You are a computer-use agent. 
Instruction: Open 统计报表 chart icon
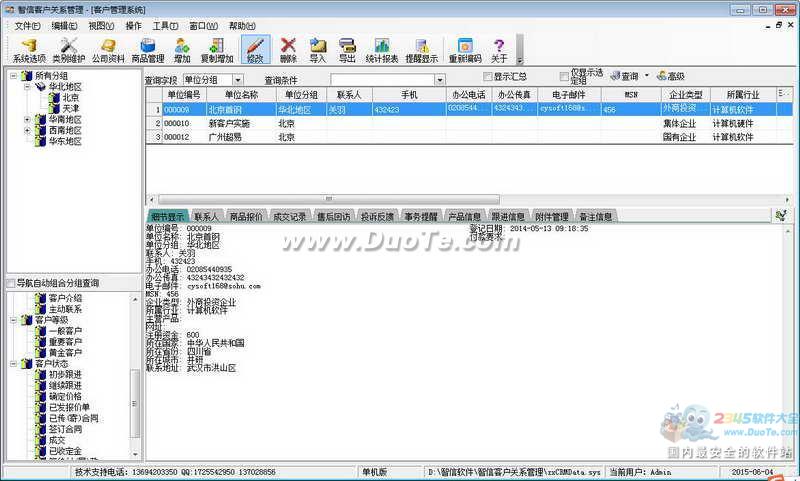pyautogui.click(x=382, y=50)
